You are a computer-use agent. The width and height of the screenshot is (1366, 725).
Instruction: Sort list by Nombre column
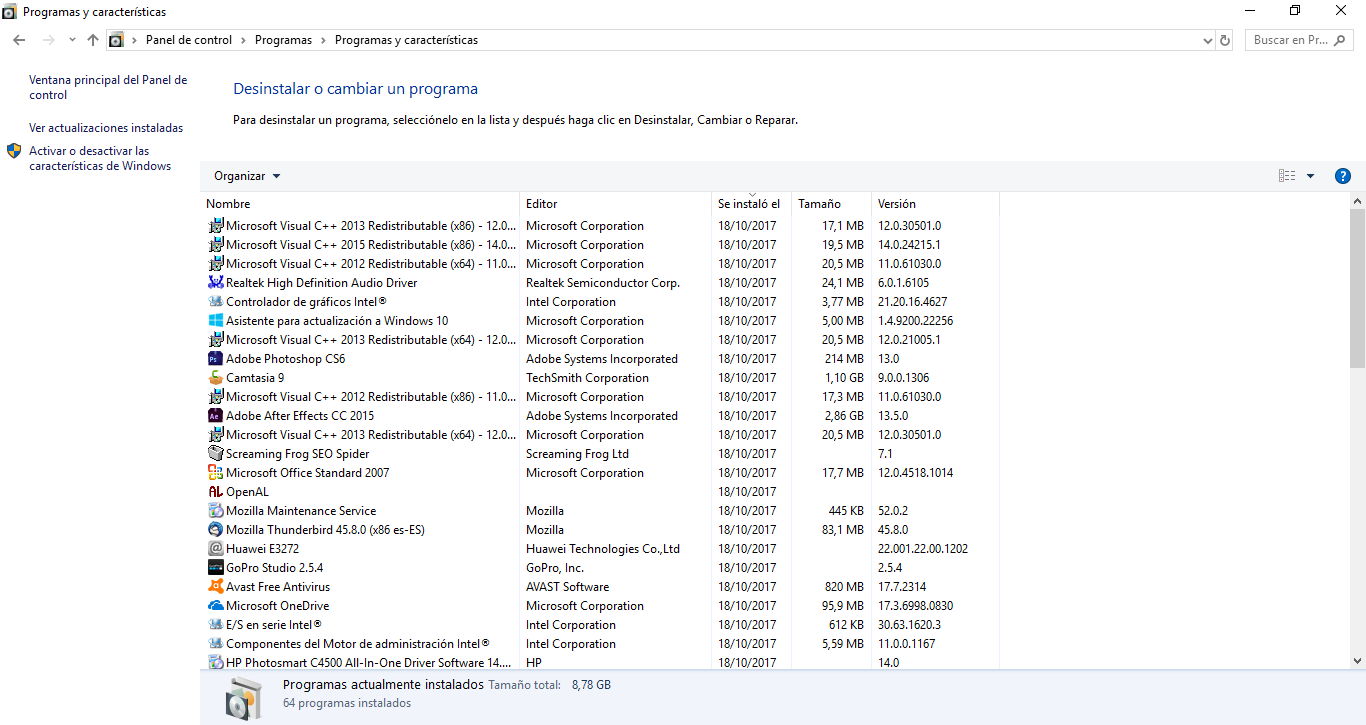tap(361, 204)
